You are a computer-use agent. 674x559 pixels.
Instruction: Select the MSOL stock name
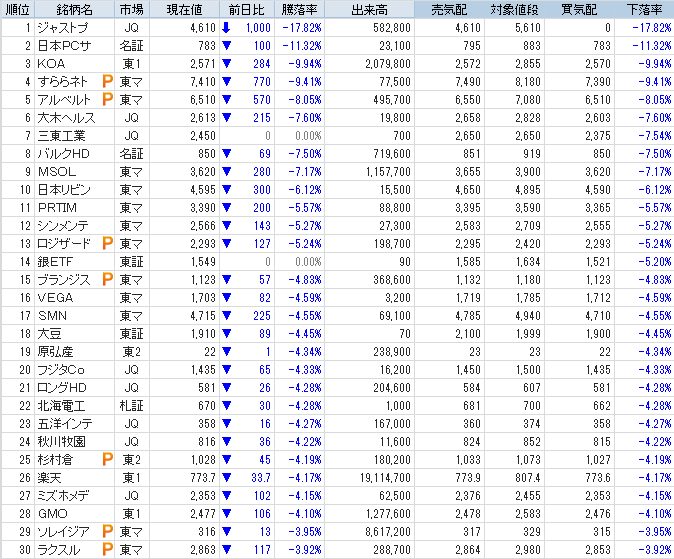click(57, 172)
